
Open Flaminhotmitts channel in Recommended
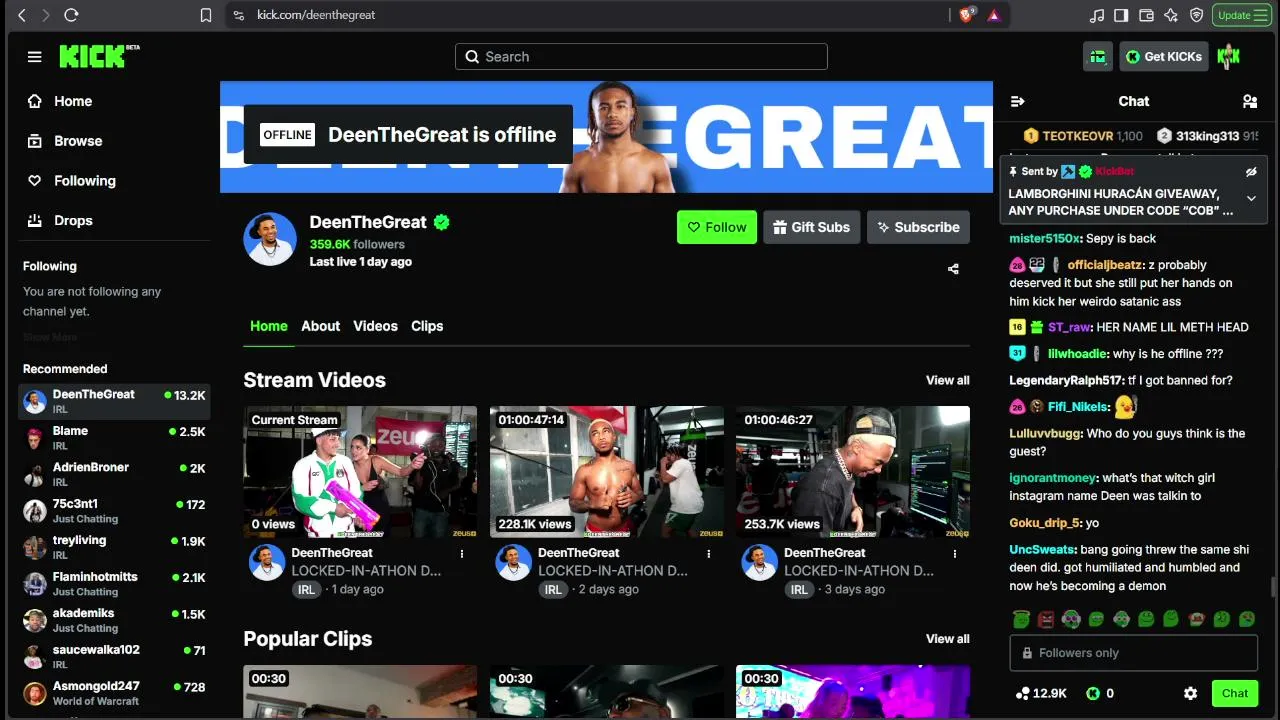[114, 584]
